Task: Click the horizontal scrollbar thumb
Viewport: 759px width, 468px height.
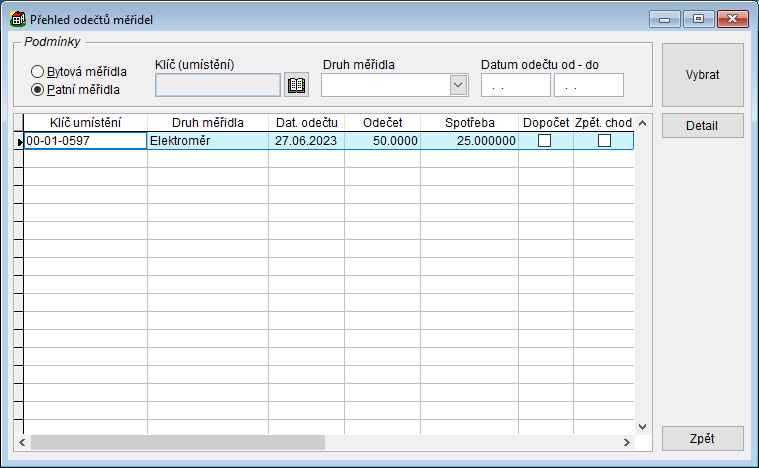Action: pos(177,442)
